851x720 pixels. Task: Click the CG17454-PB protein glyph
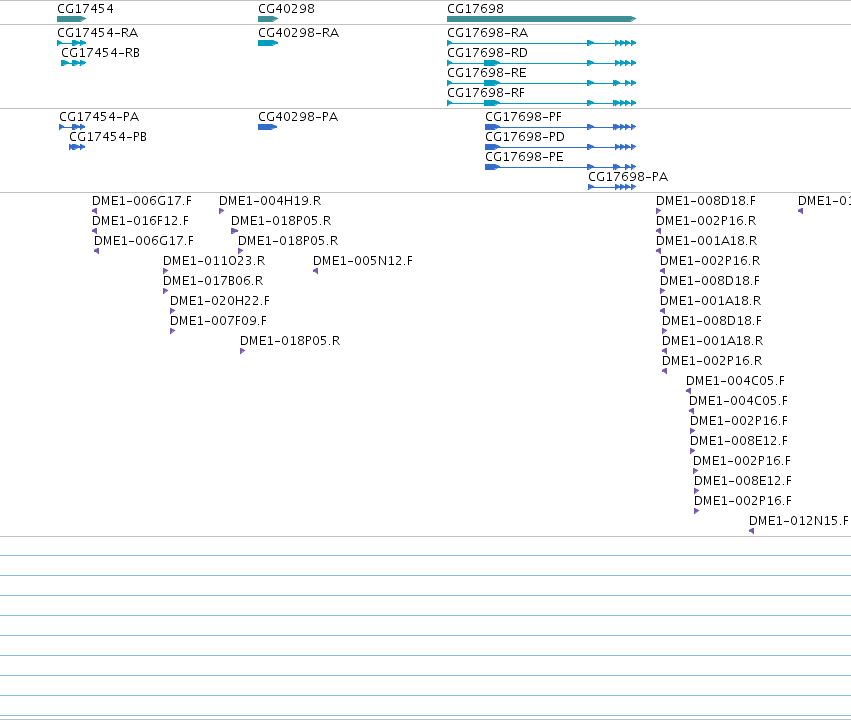coord(77,147)
